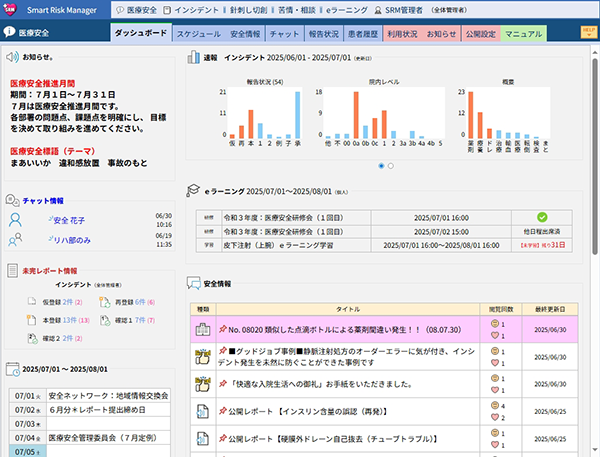Go to the マニュアル tab
Screen dimensions: 600x457
click(523, 34)
